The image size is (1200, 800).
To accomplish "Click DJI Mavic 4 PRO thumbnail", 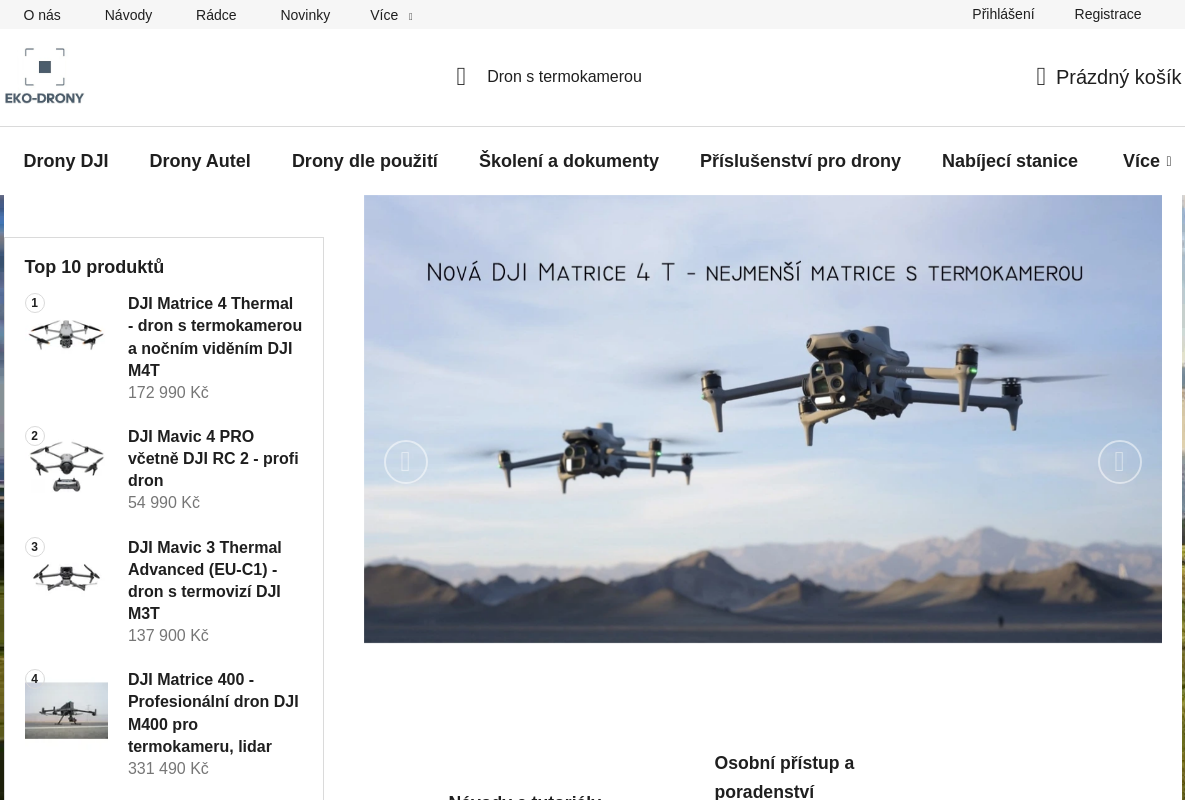I will click(66, 467).
